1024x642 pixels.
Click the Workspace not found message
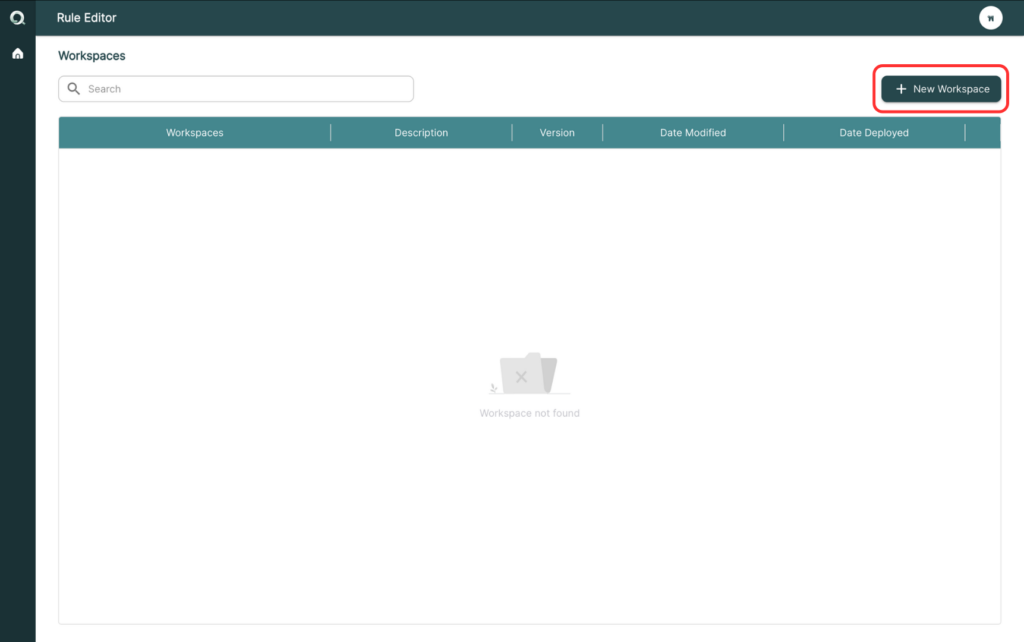pos(529,413)
